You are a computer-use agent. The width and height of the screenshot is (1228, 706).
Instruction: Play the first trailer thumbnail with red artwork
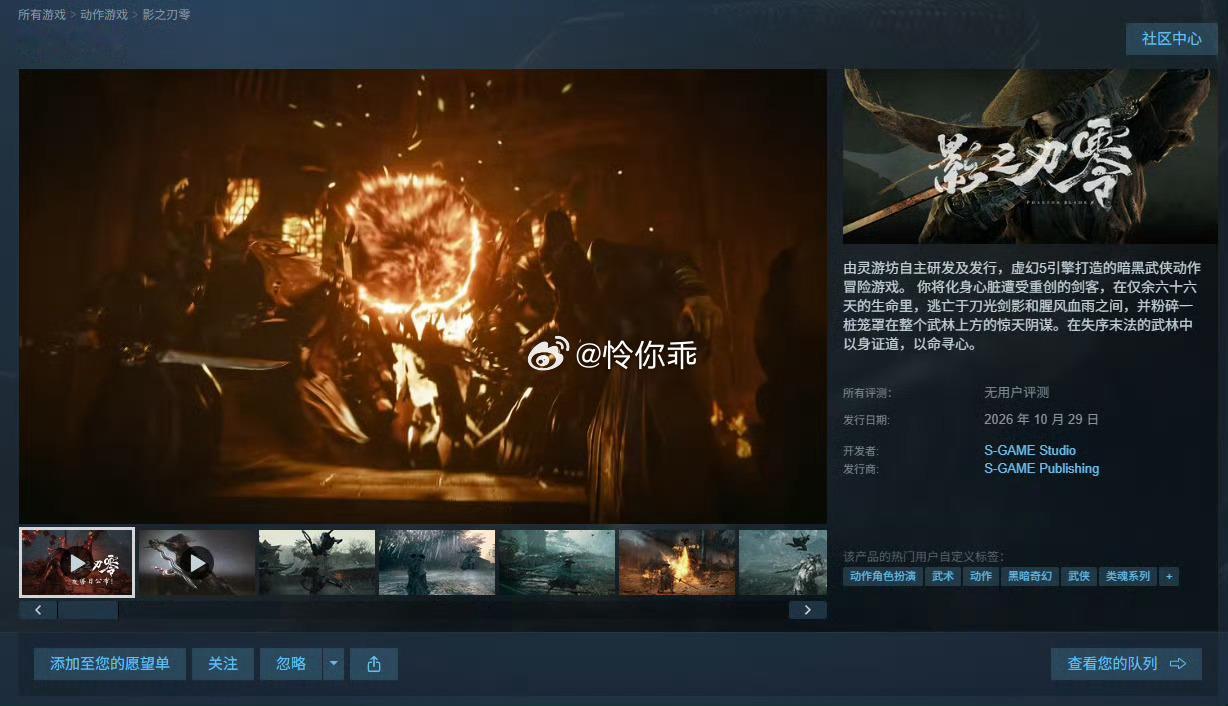[77, 563]
